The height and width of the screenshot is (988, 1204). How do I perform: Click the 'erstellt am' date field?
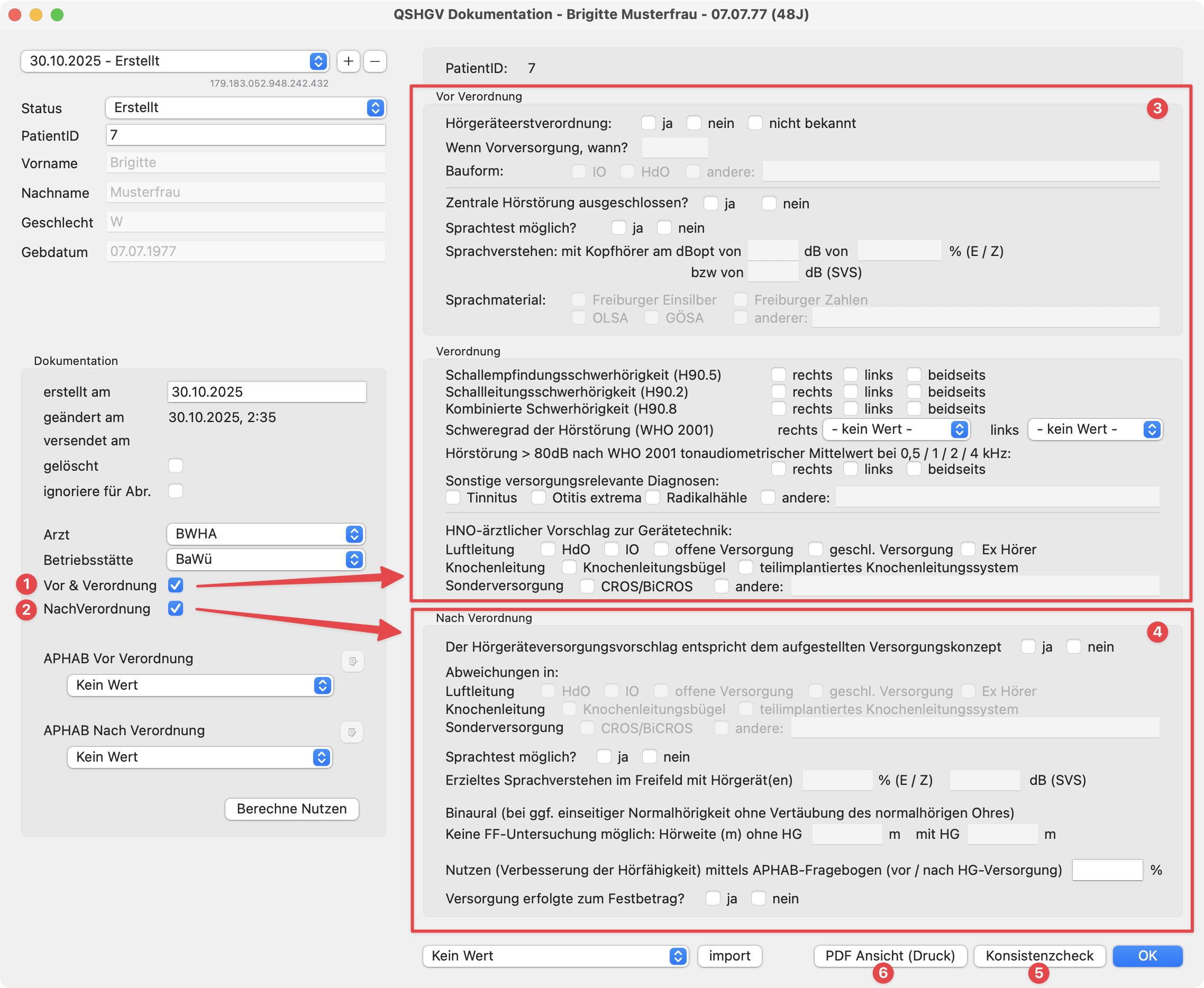tap(267, 391)
